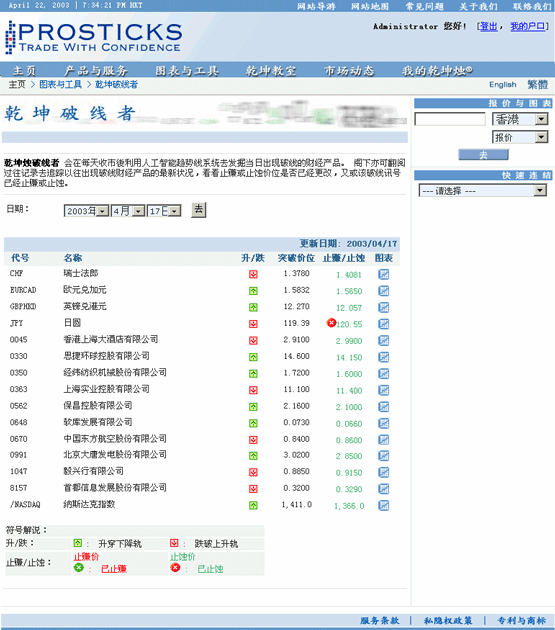Image resolution: width=555 pixels, height=630 pixels.
Task: Open the year dropdown showing 2003年
Action: point(86,211)
